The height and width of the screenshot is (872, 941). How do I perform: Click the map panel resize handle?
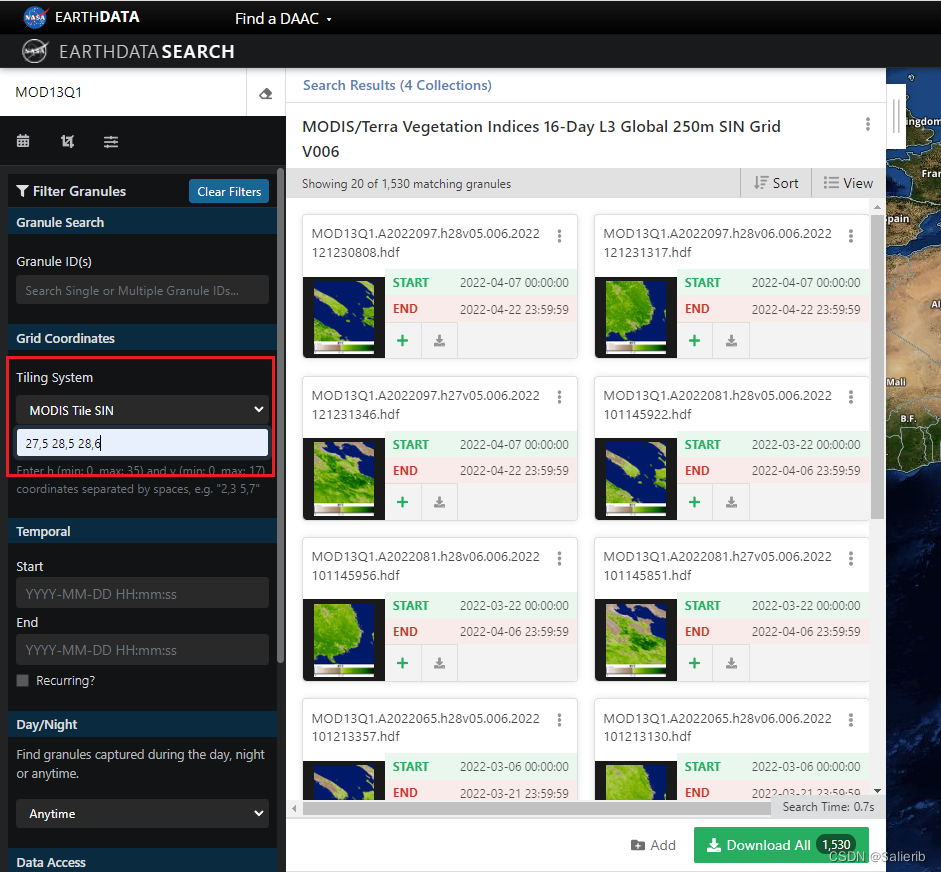897,116
